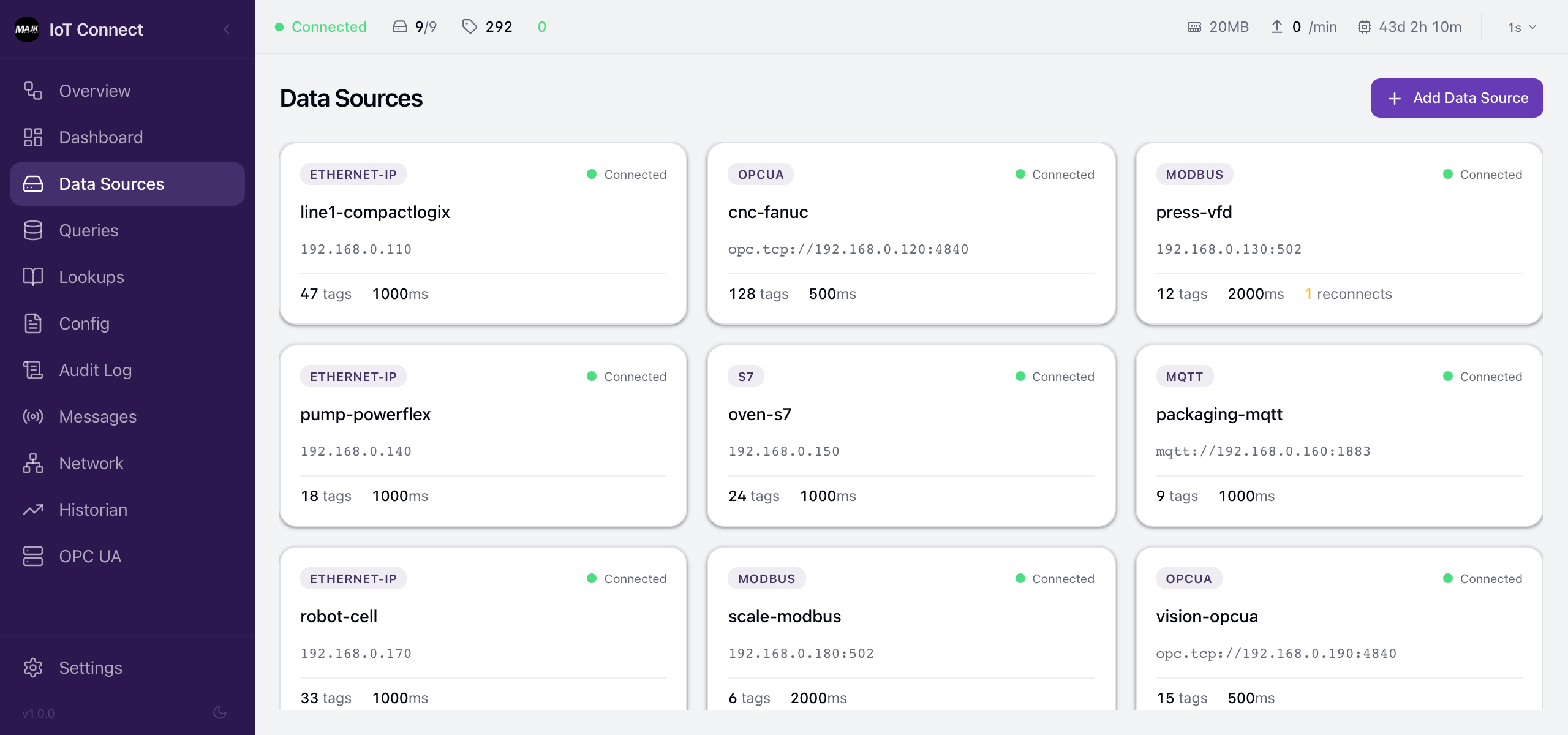Click the Historian trend icon
Screen dimensions: 1568x735
(33, 510)
